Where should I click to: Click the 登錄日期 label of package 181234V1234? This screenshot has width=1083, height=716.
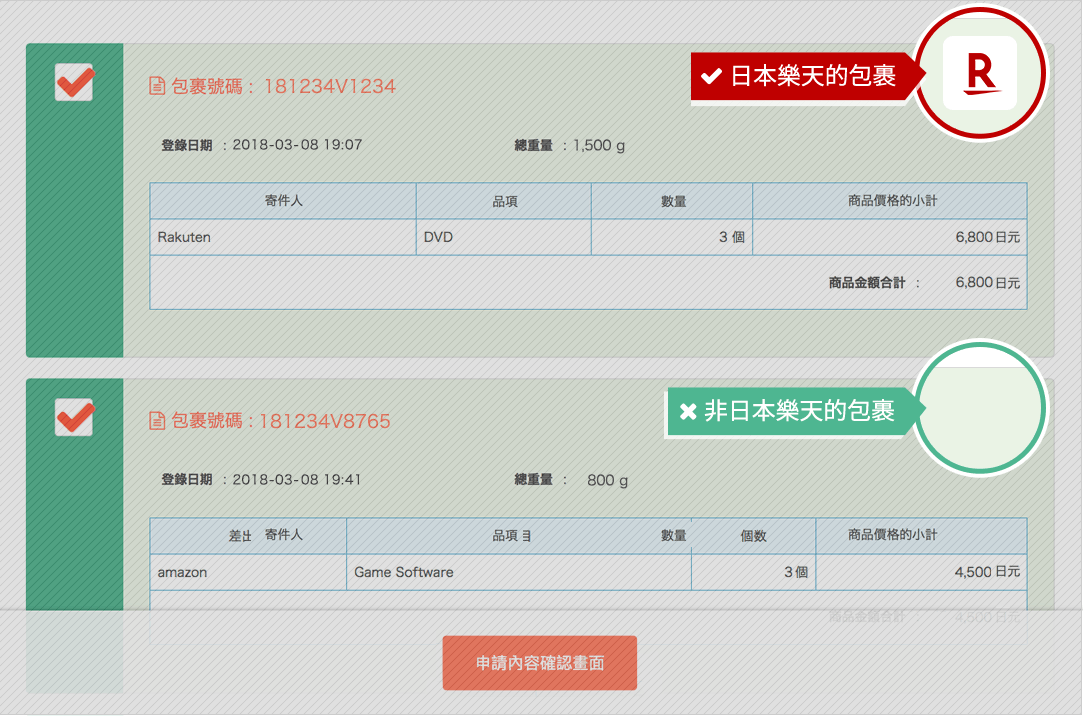point(186,145)
